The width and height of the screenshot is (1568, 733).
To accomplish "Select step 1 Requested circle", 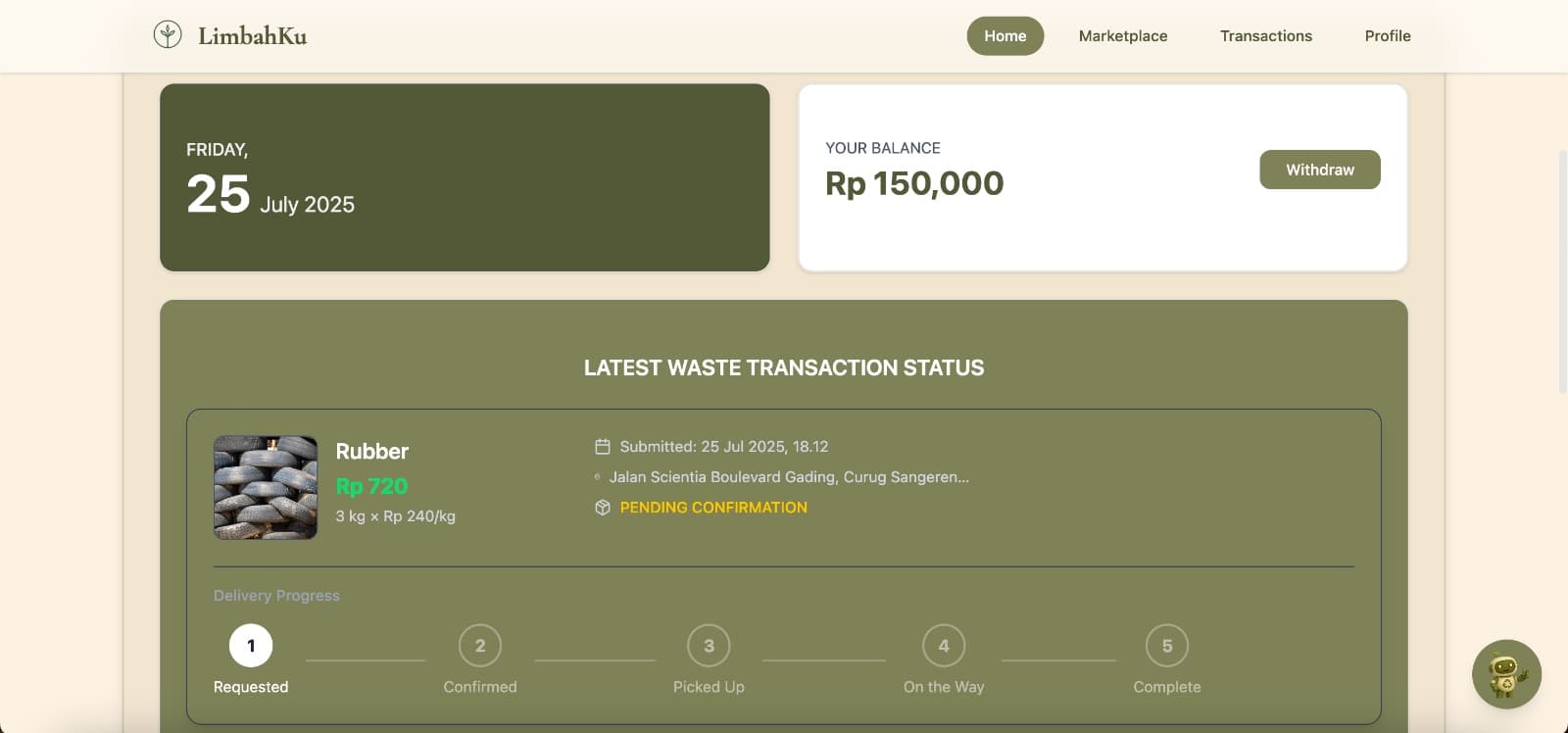I will 251,646.
